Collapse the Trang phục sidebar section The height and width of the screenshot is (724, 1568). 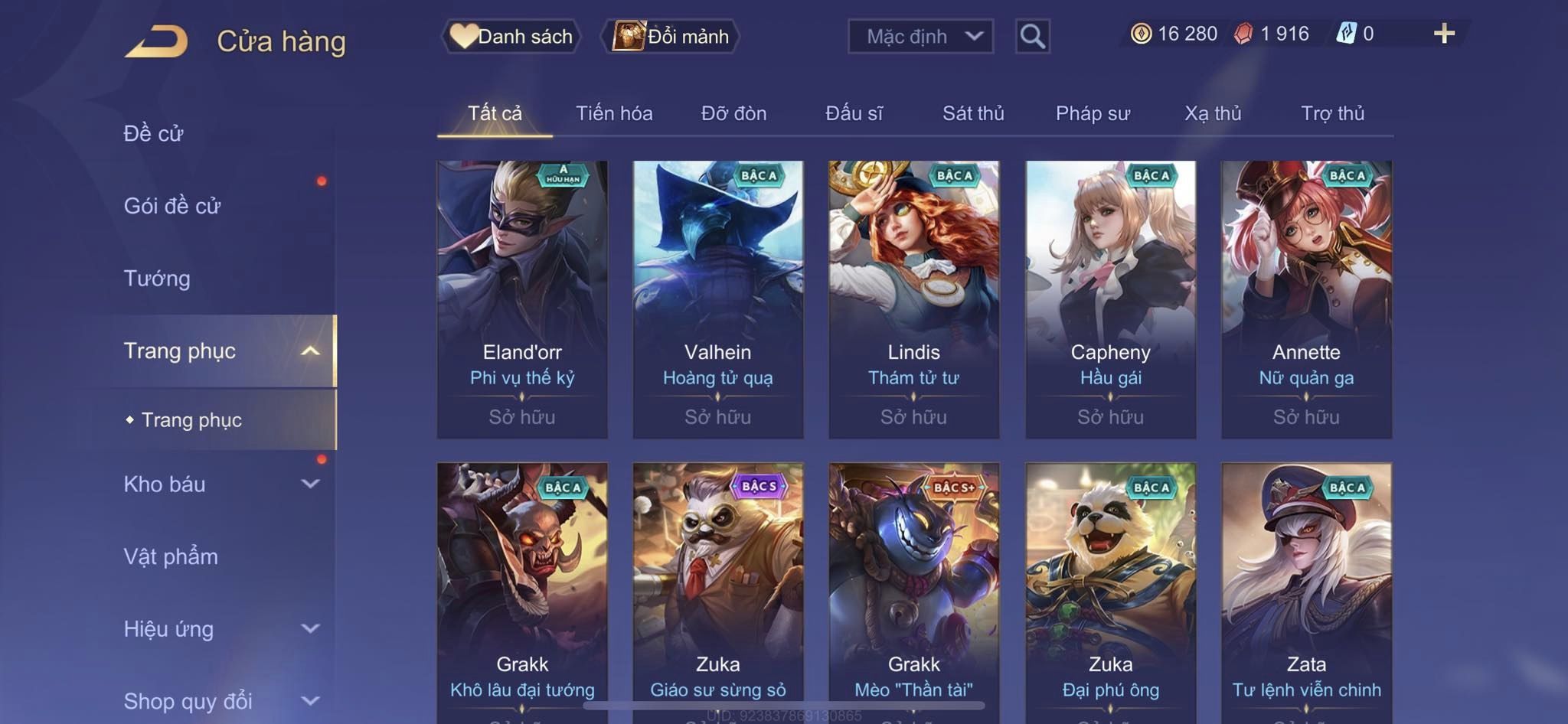[310, 351]
